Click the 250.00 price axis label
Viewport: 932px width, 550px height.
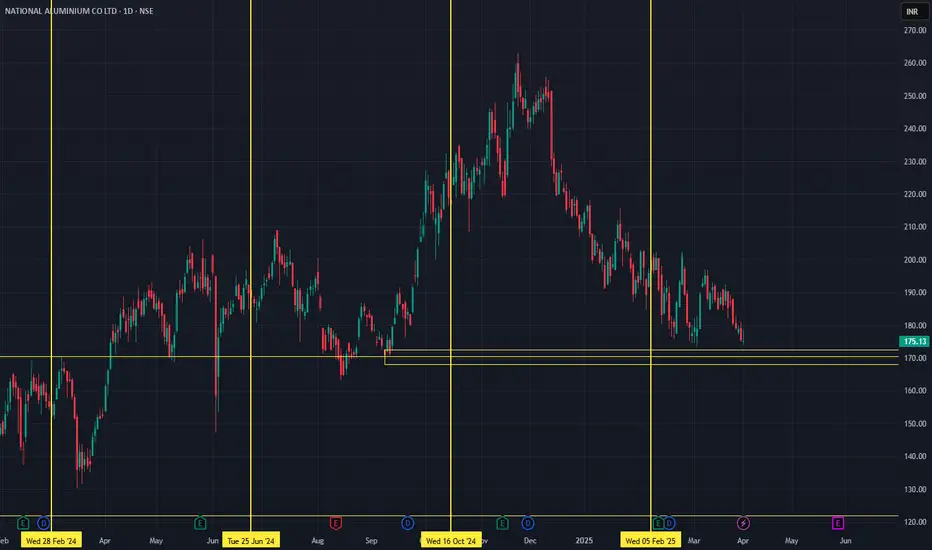[915, 96]
